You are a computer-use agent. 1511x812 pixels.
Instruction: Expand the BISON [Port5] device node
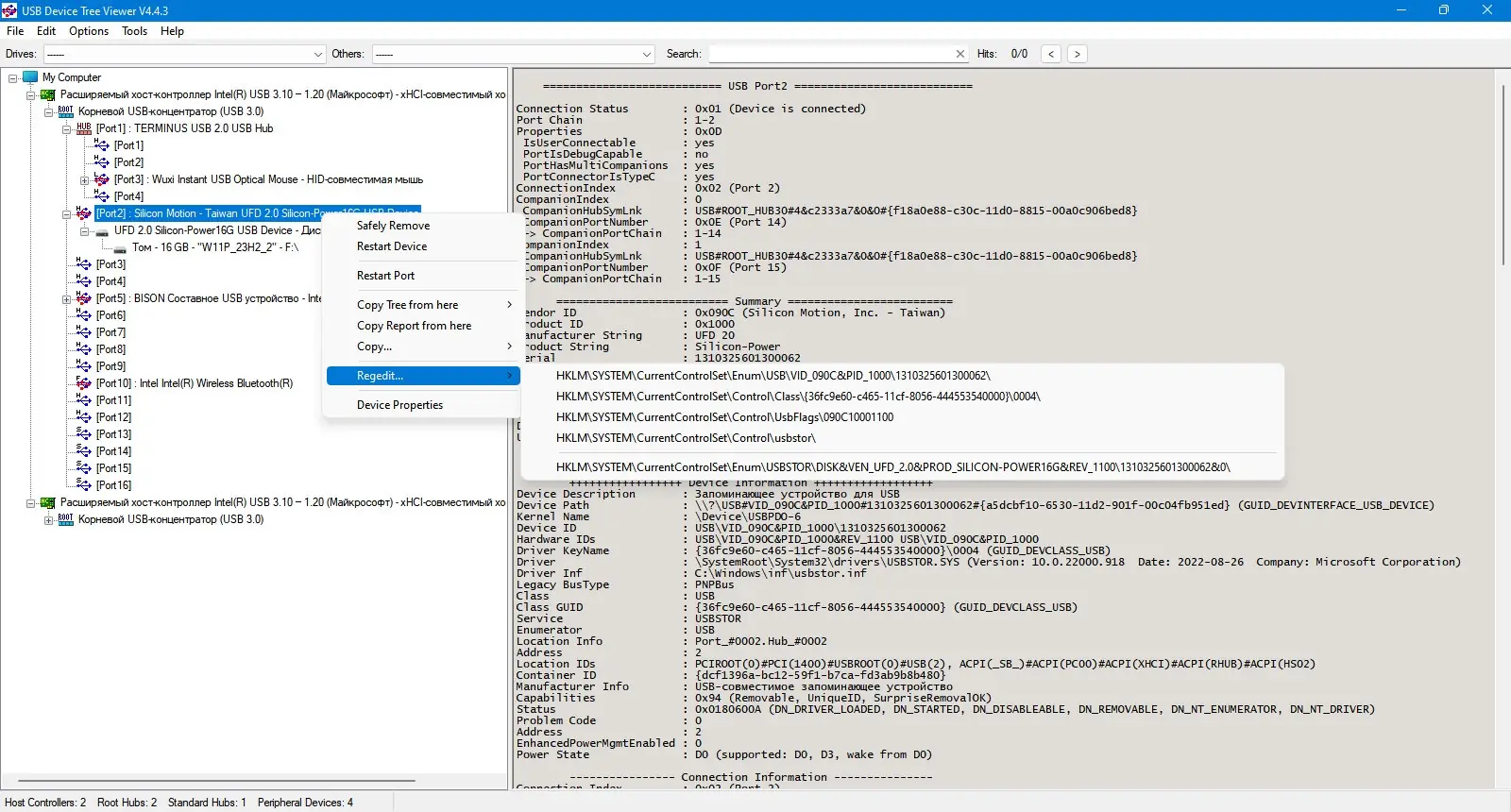67,298
